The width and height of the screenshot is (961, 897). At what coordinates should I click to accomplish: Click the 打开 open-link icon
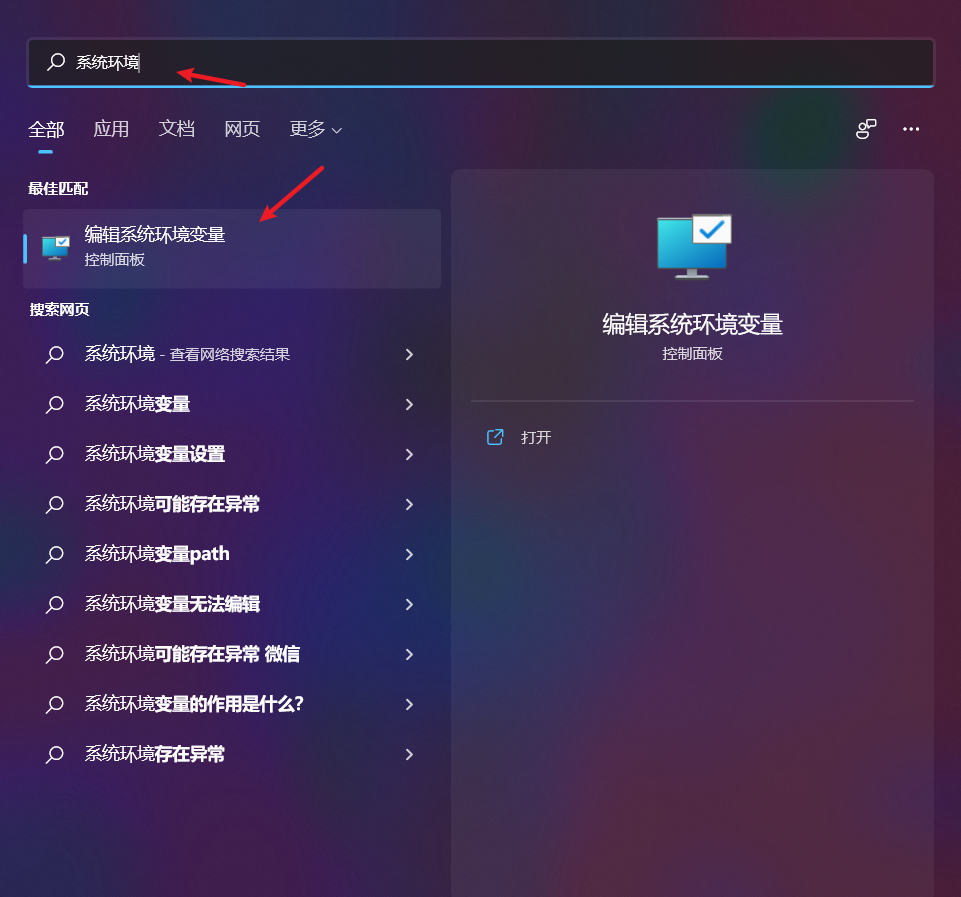click(x=495, y=437)
